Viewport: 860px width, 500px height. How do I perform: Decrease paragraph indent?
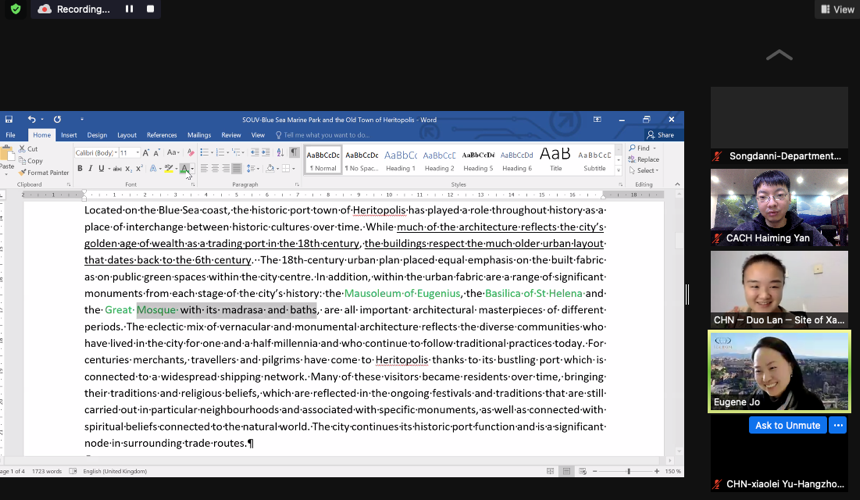coord(254,152)
